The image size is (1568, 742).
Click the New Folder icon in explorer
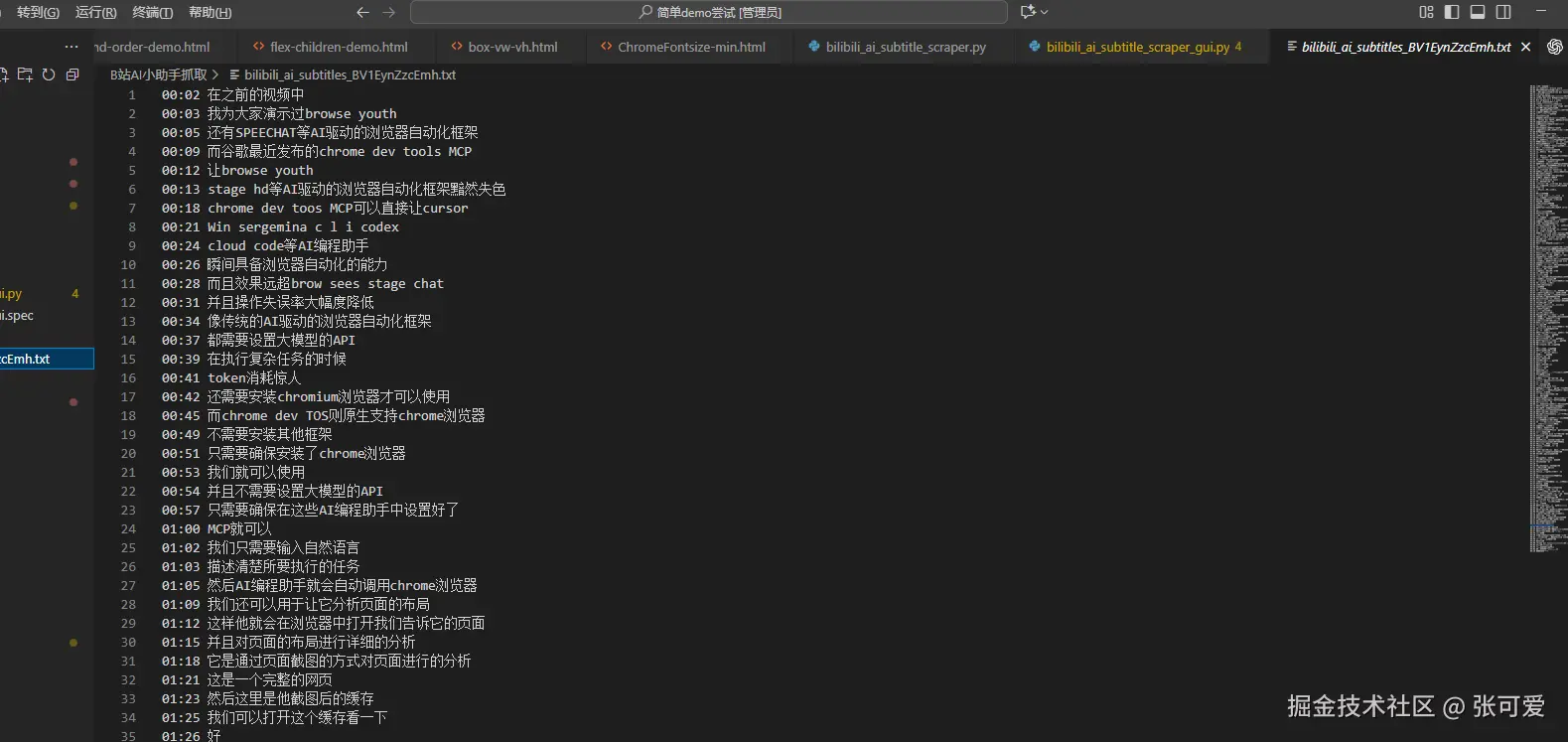tap(25, 74)
